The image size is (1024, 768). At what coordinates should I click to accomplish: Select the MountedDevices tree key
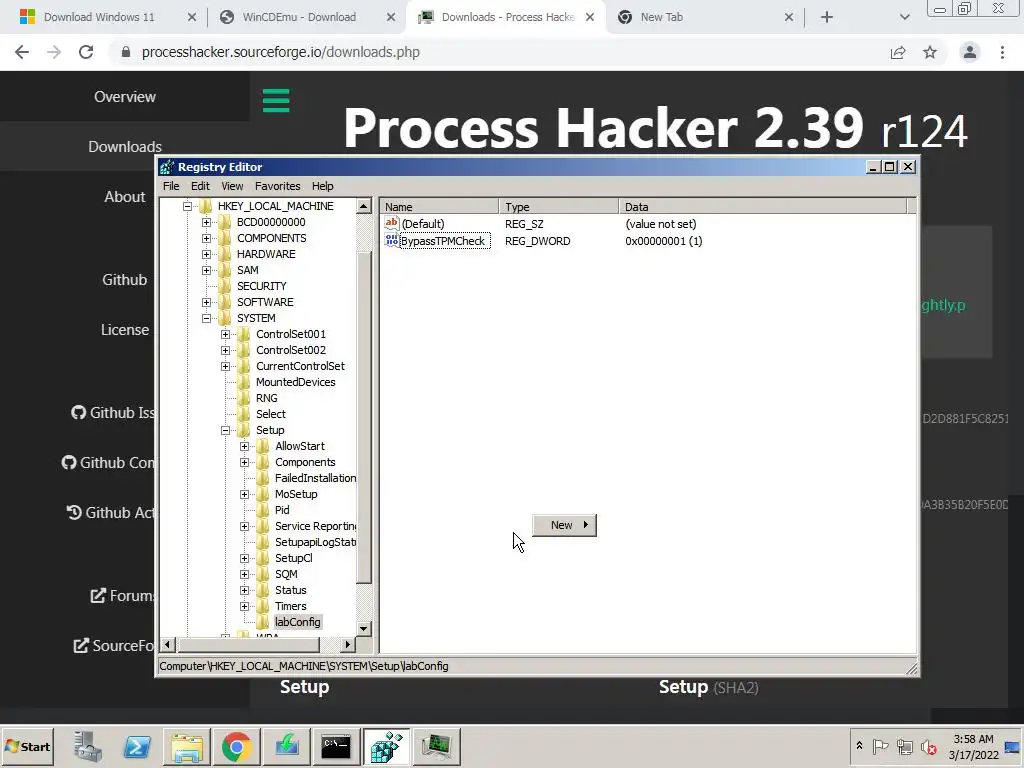click(x=295, y=382)
